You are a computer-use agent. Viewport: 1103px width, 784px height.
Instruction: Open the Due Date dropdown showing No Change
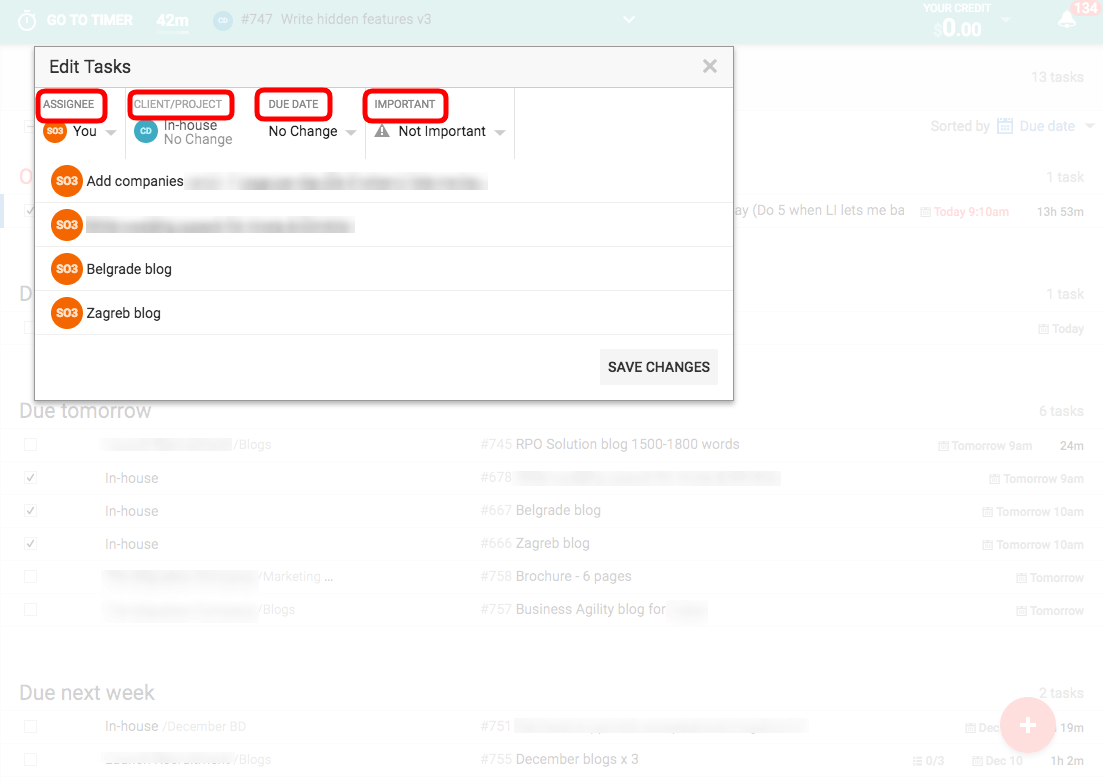(312, 131)
